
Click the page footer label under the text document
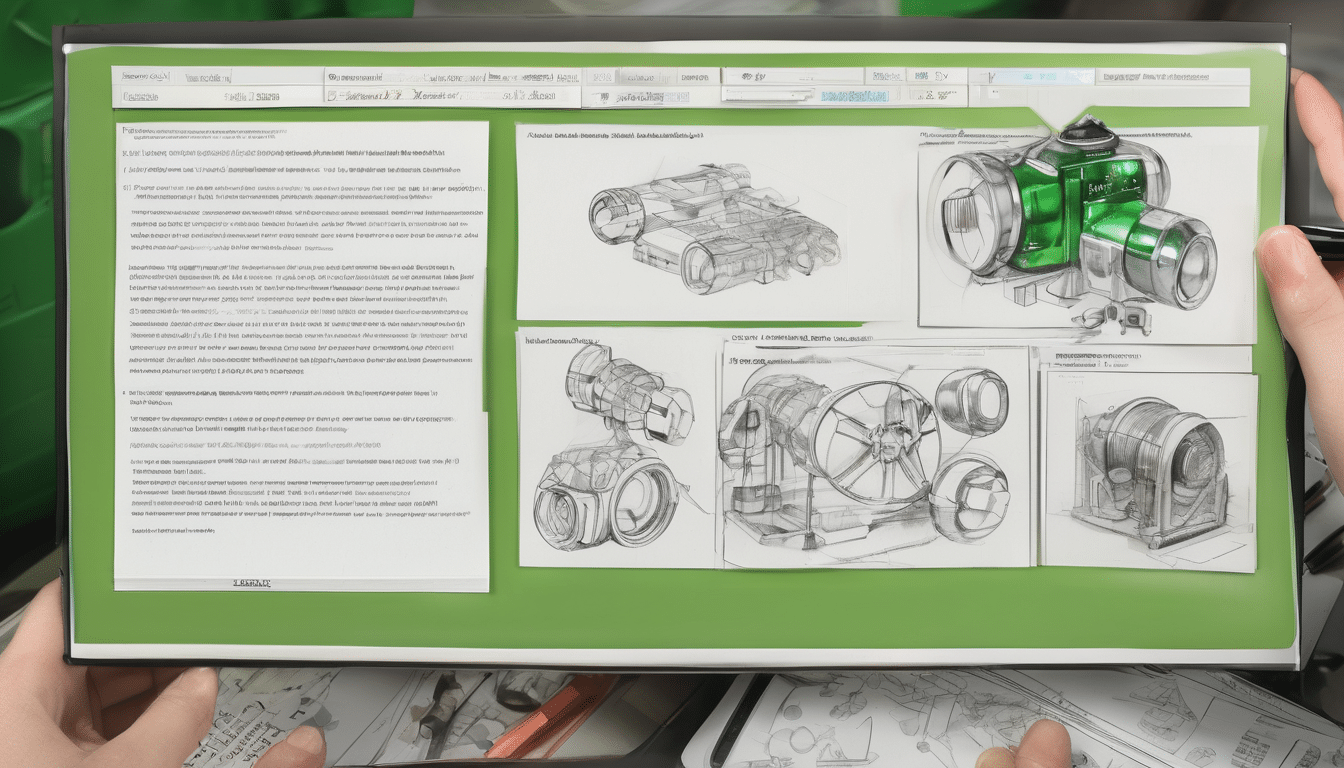251,581
